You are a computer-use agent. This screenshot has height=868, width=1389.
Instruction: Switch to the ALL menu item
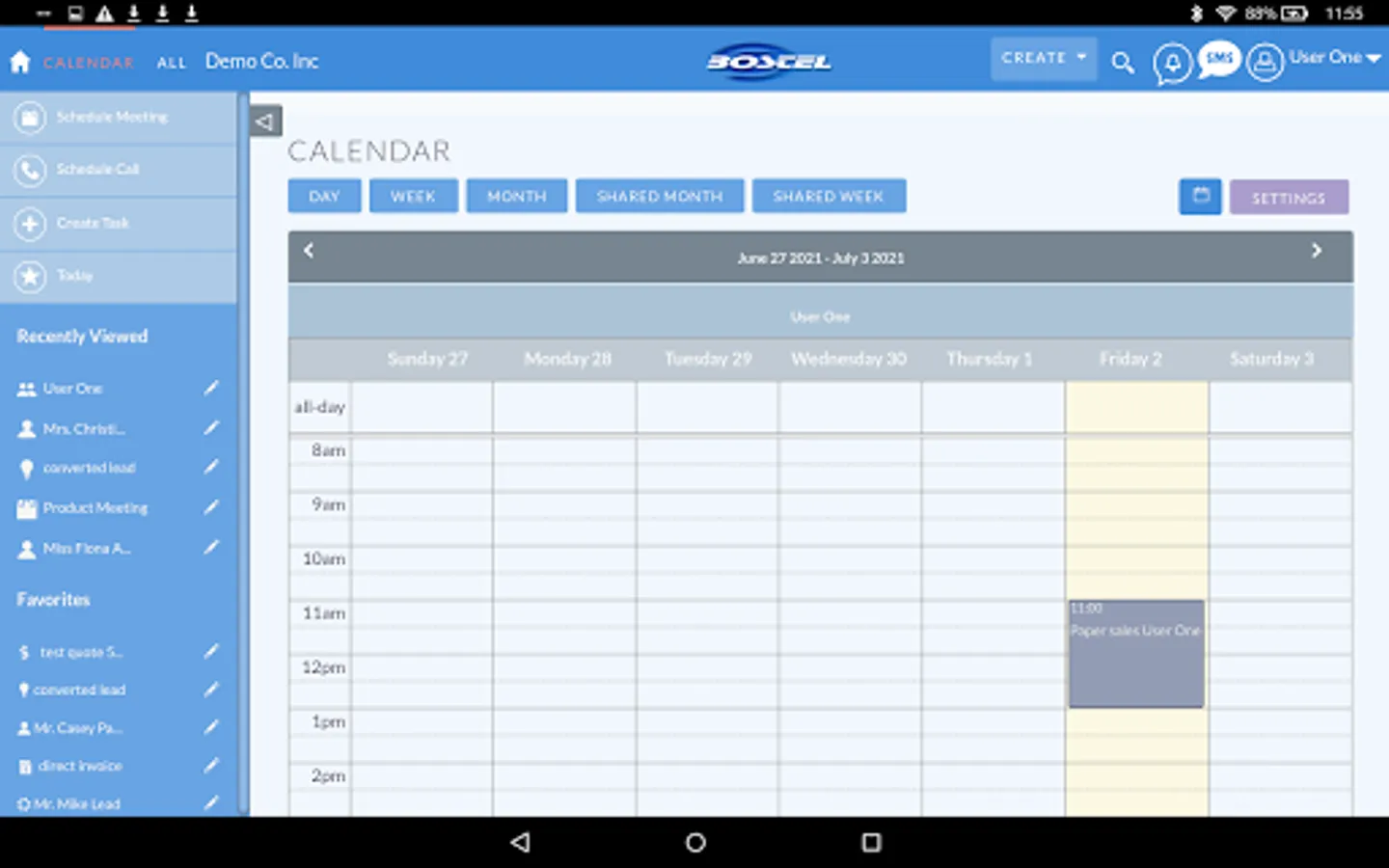(x=171, y=62)
